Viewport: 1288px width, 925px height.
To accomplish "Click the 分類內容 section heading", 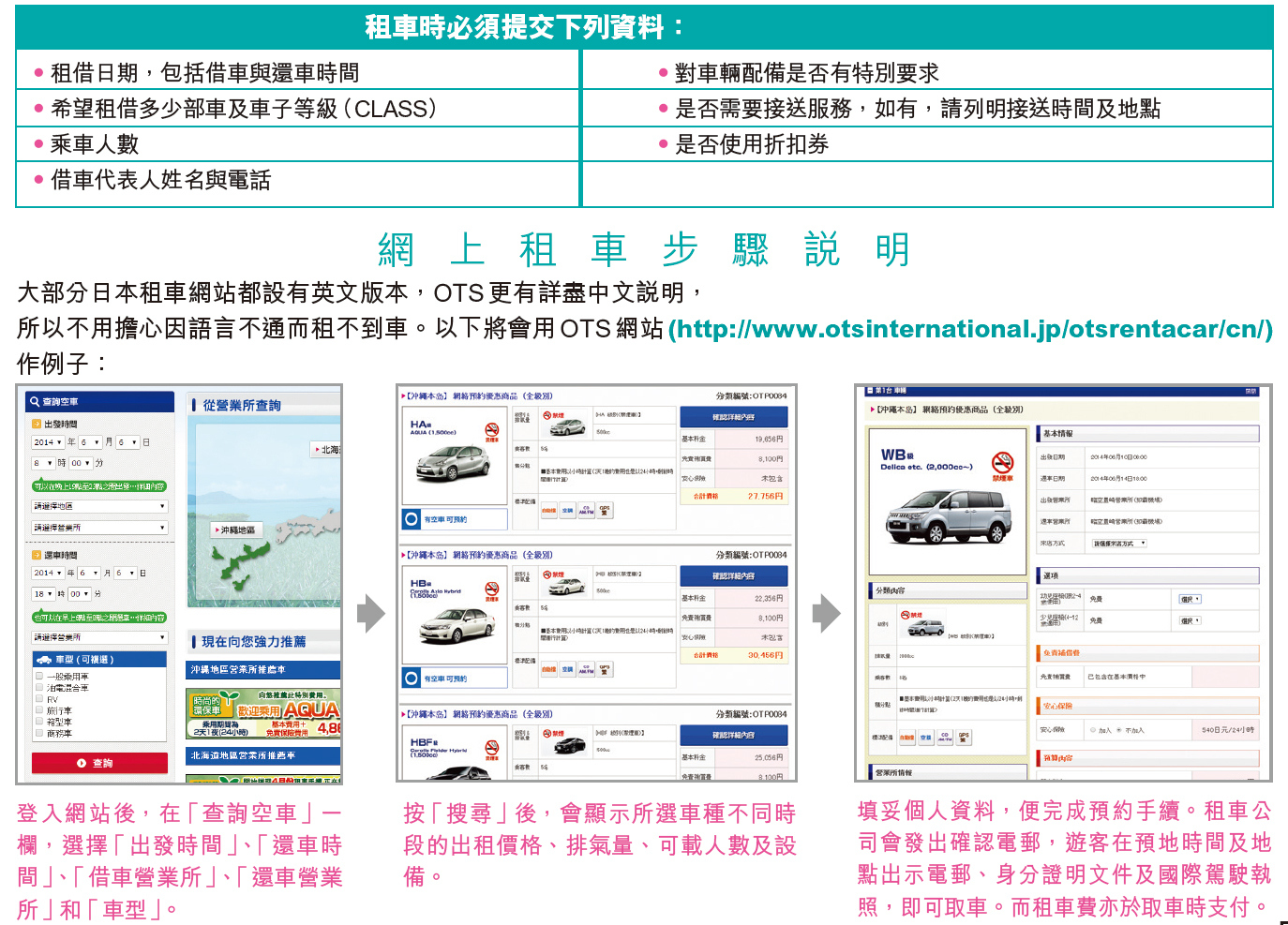I will tap(948, 590).
